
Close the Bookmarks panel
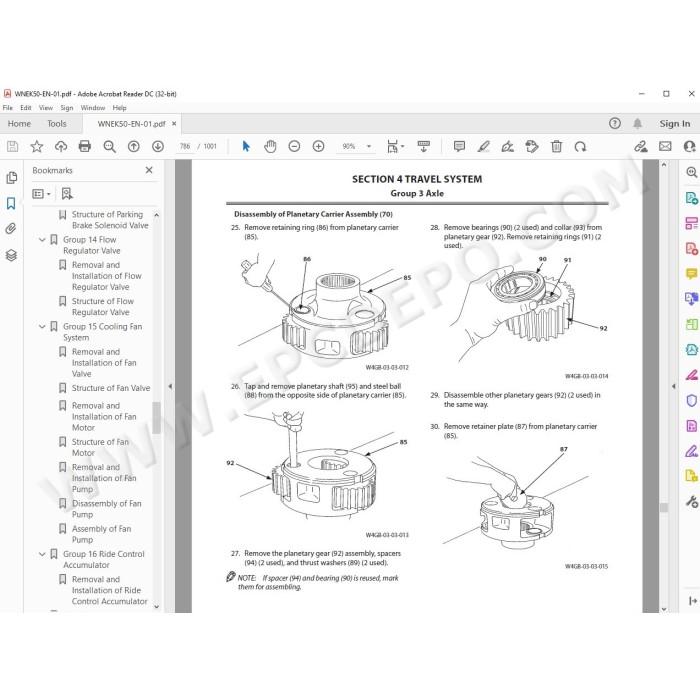pos(149,170)
